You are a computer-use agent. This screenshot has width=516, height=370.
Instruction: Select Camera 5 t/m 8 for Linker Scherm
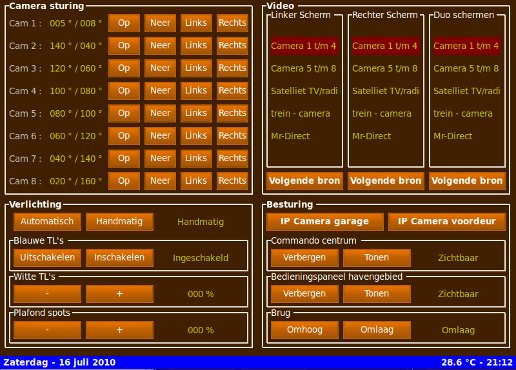click(x=304, y=68)
